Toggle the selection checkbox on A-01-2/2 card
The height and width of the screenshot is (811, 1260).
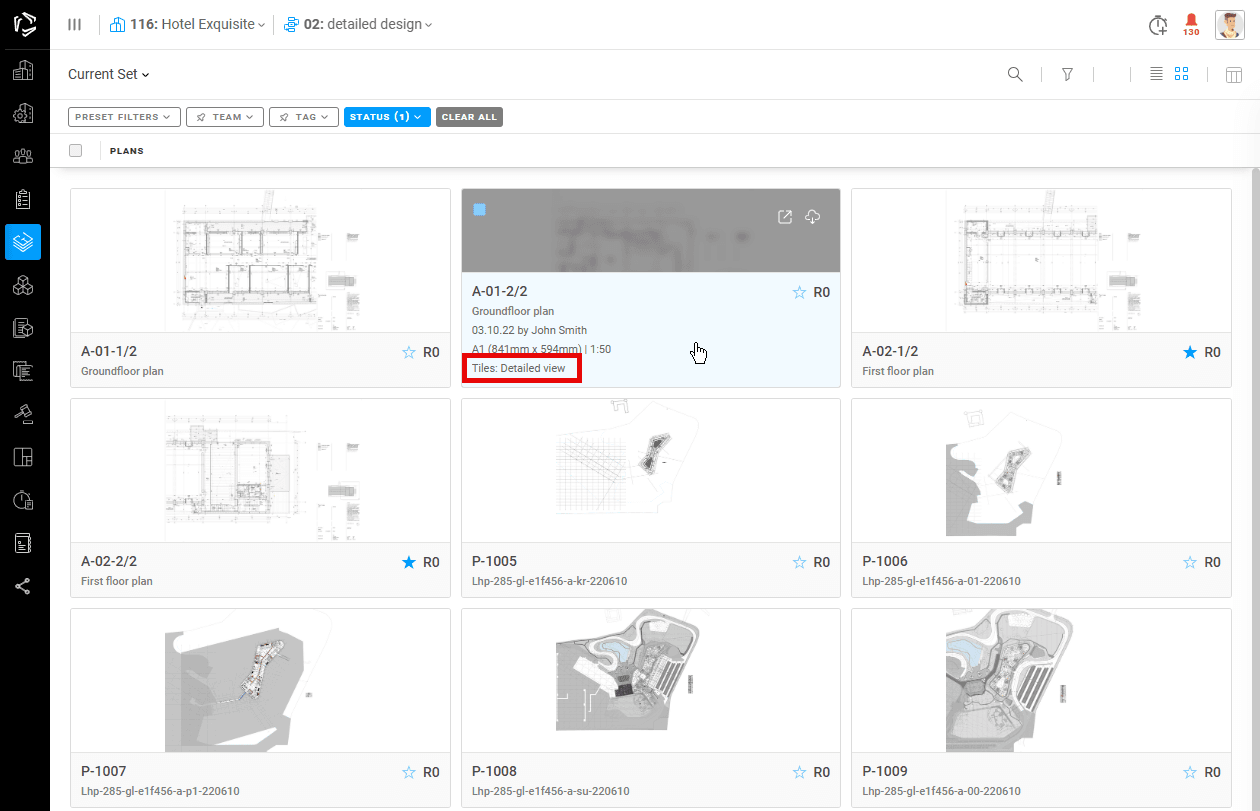(480, 210)
